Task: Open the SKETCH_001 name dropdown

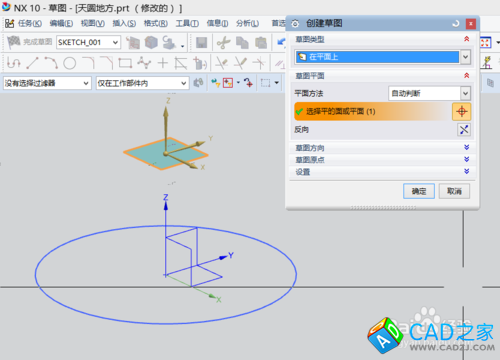Action: pos(88,43)
